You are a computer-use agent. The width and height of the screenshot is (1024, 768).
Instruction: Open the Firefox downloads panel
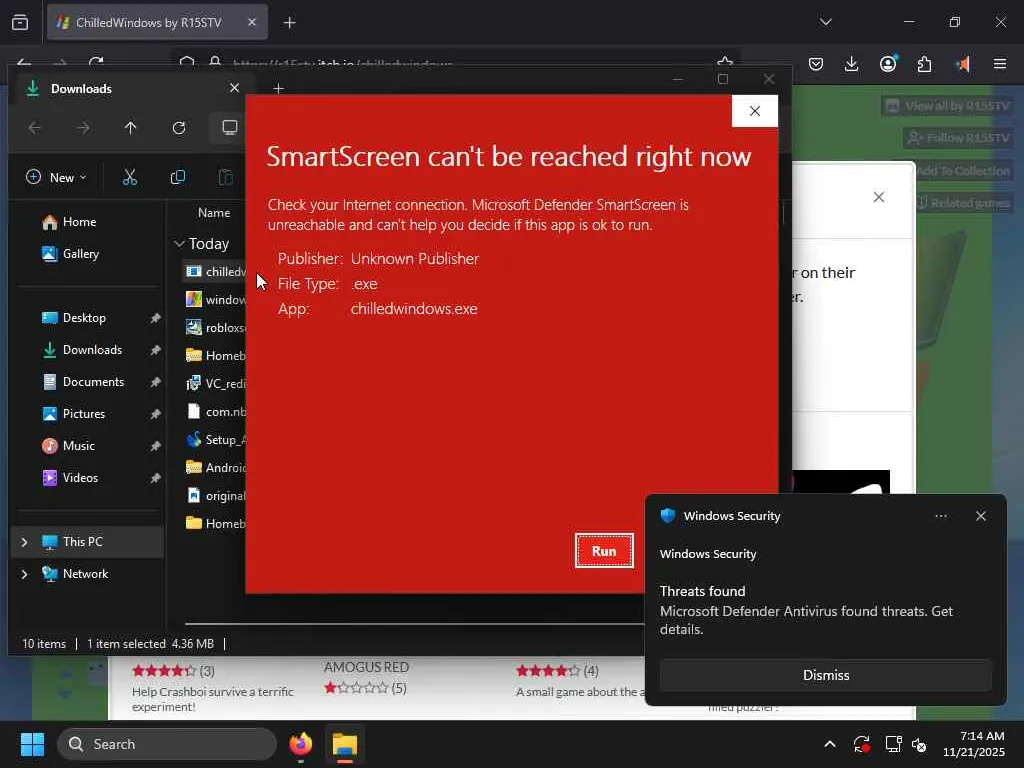tap(851, 64)
